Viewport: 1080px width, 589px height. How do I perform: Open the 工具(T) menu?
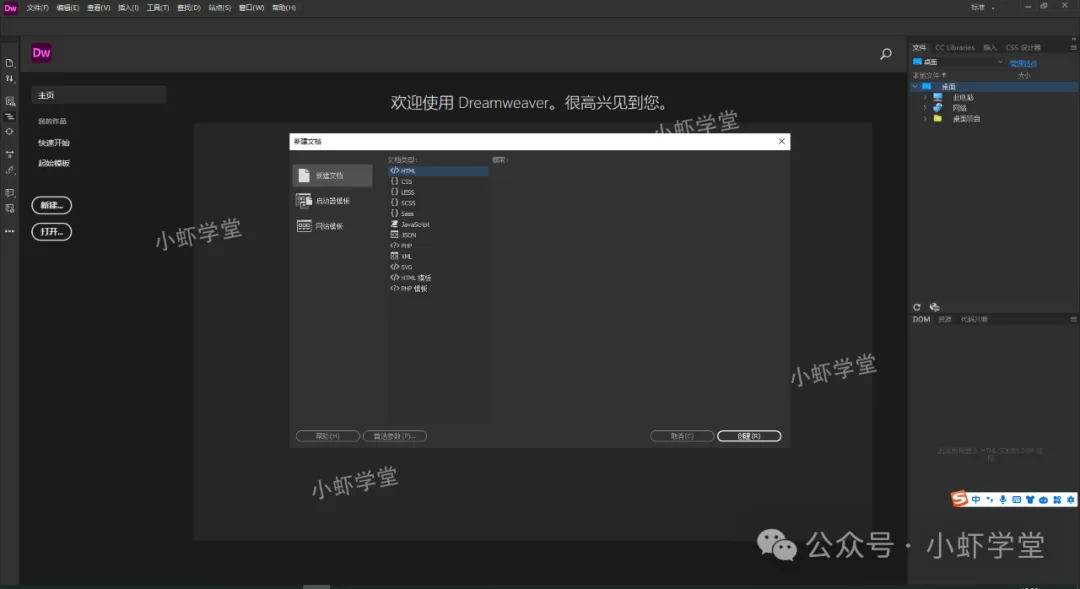[158, 8]
